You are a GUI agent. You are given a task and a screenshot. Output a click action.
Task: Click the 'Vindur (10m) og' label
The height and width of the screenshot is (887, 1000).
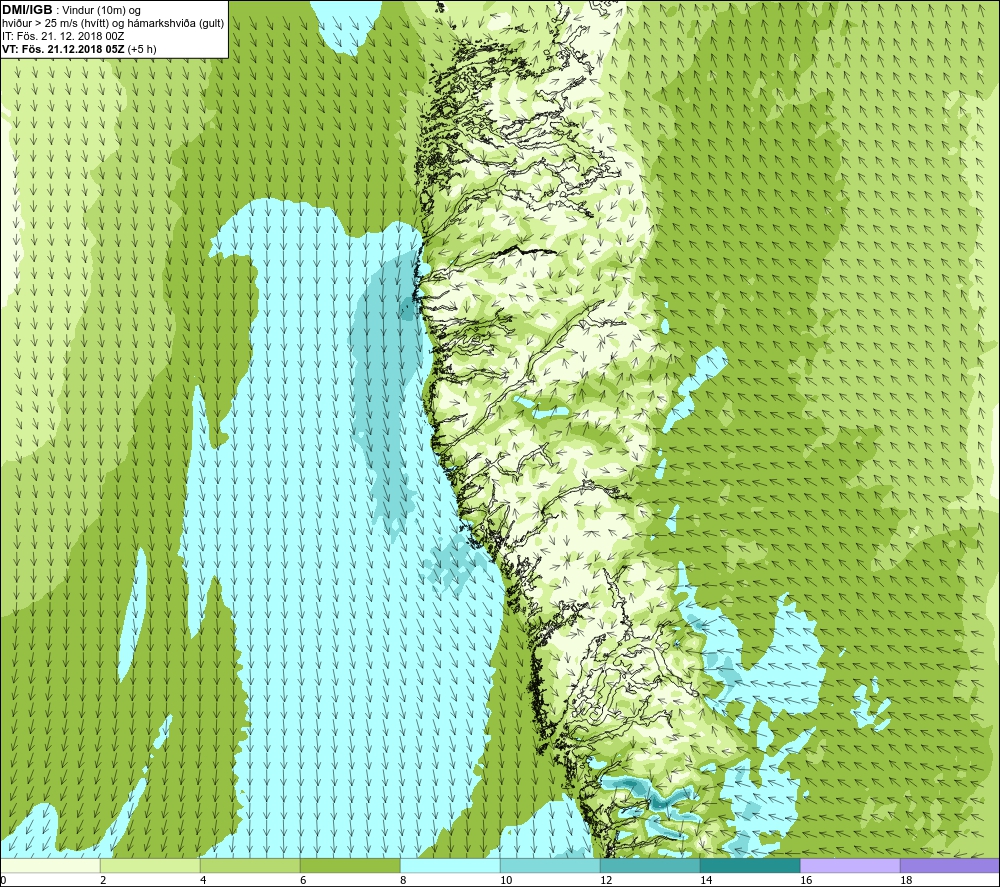click(100, 11)
